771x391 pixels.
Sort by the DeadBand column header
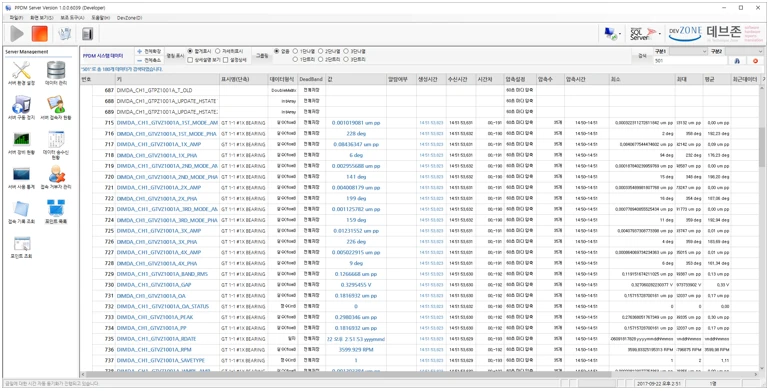click(x=311, y=79)
